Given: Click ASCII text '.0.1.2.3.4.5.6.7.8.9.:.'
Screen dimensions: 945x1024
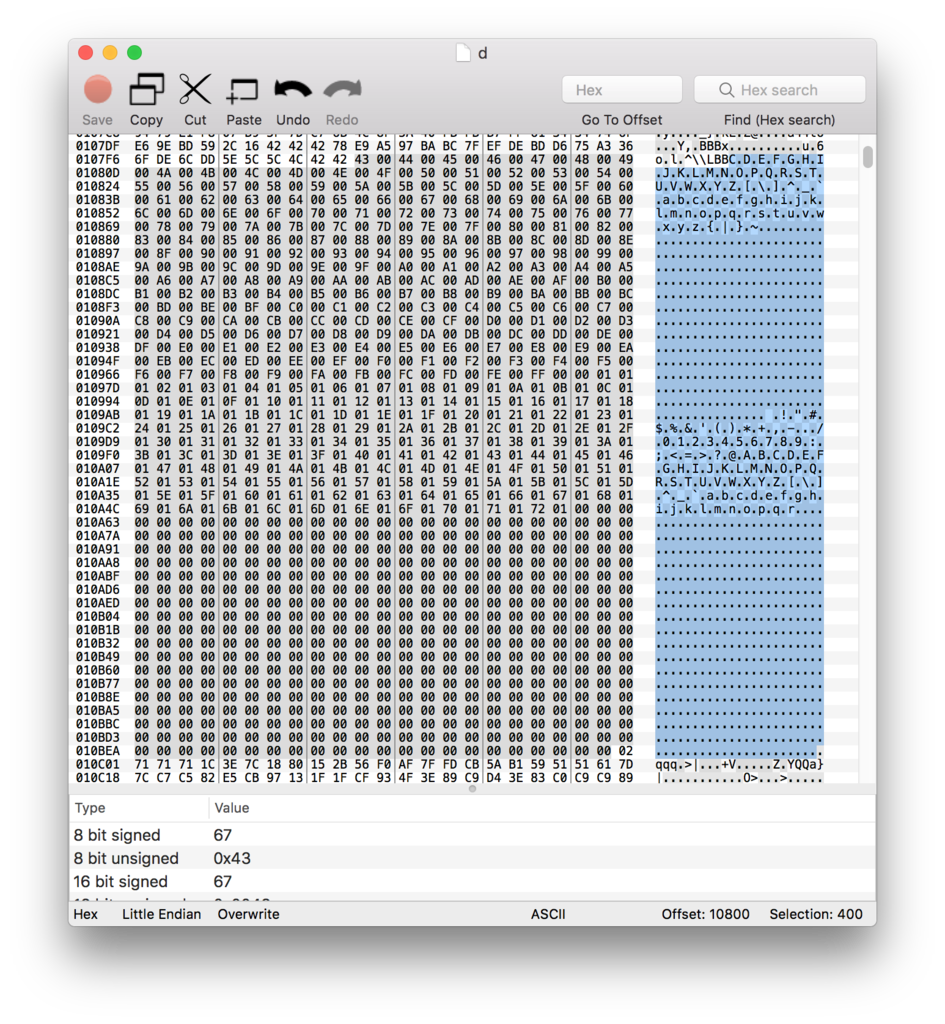Looking at the screenshot, I should [739, 442].
